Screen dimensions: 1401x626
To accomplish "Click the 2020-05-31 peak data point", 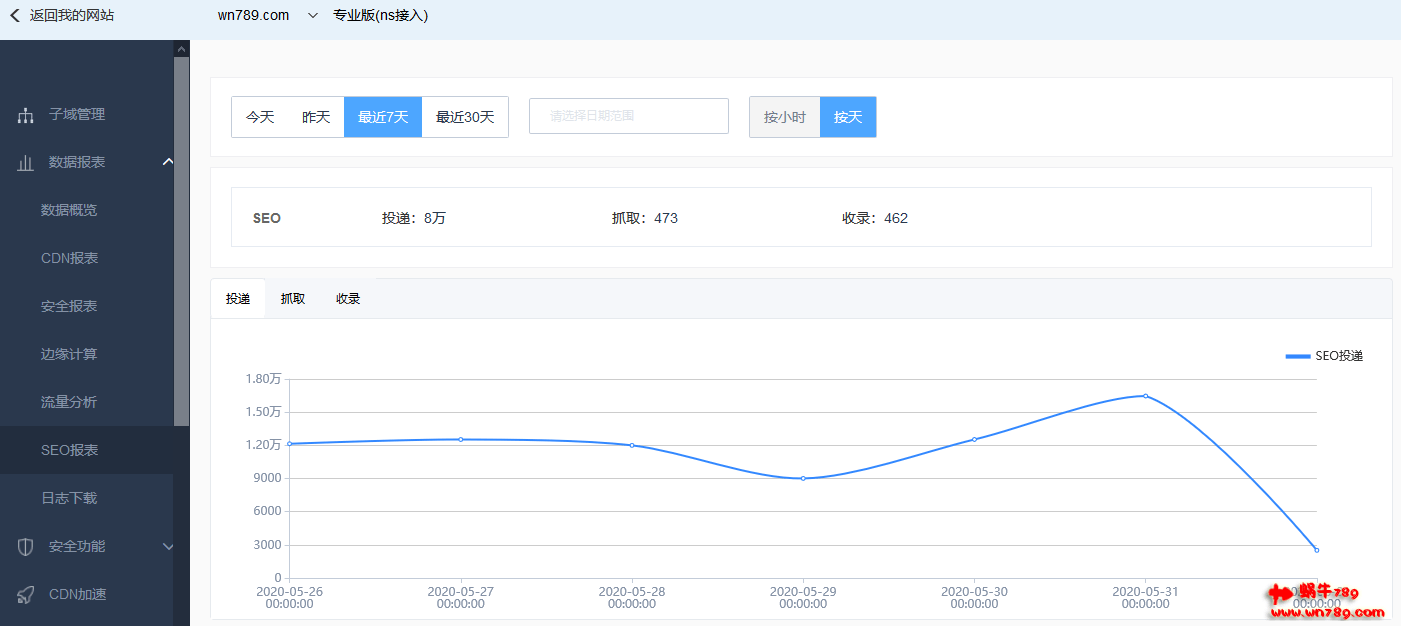I will pyautogui.click(x=1145, y=396).
